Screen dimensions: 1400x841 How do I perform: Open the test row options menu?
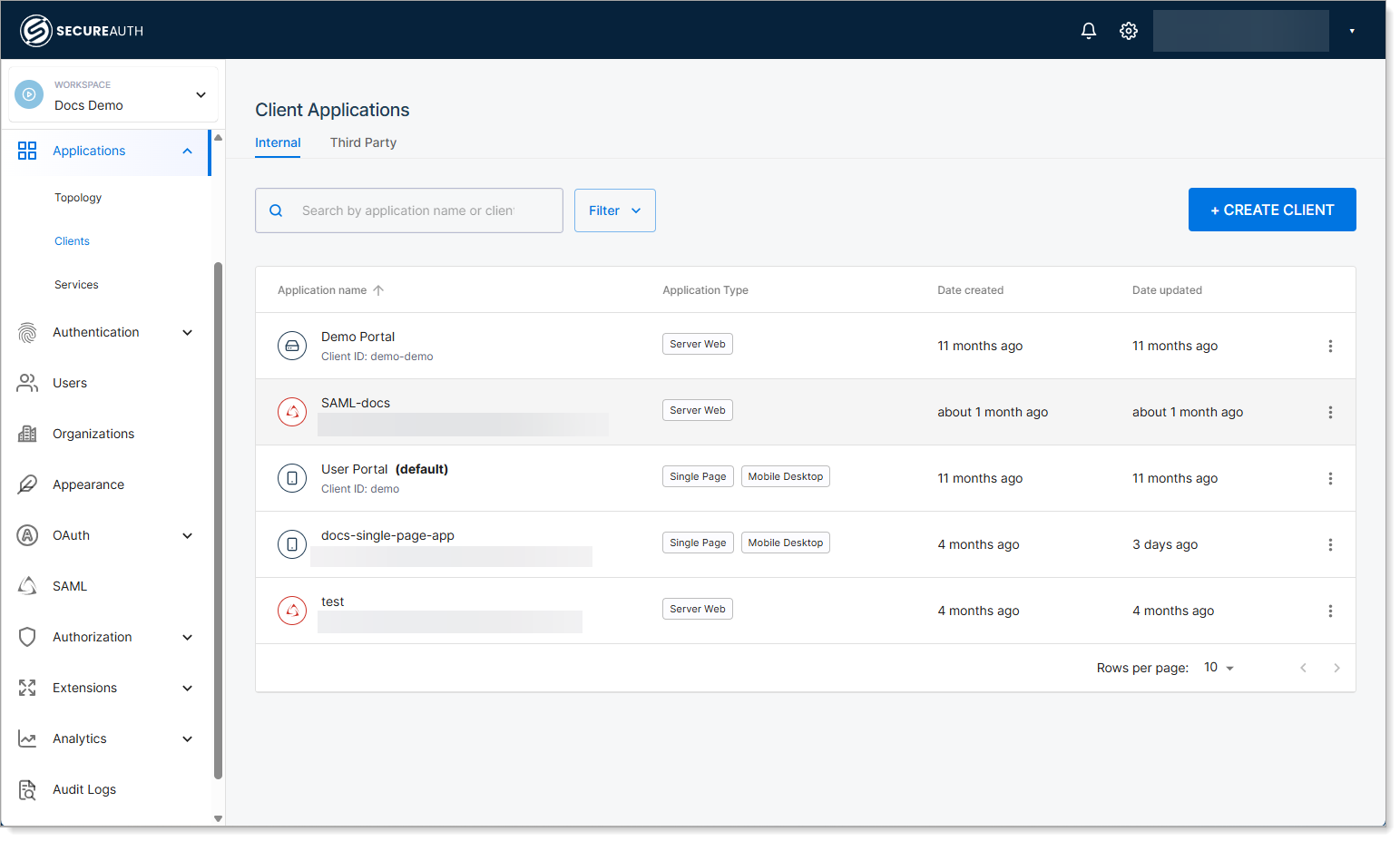pyautogui.click(x=1330, y=611)
